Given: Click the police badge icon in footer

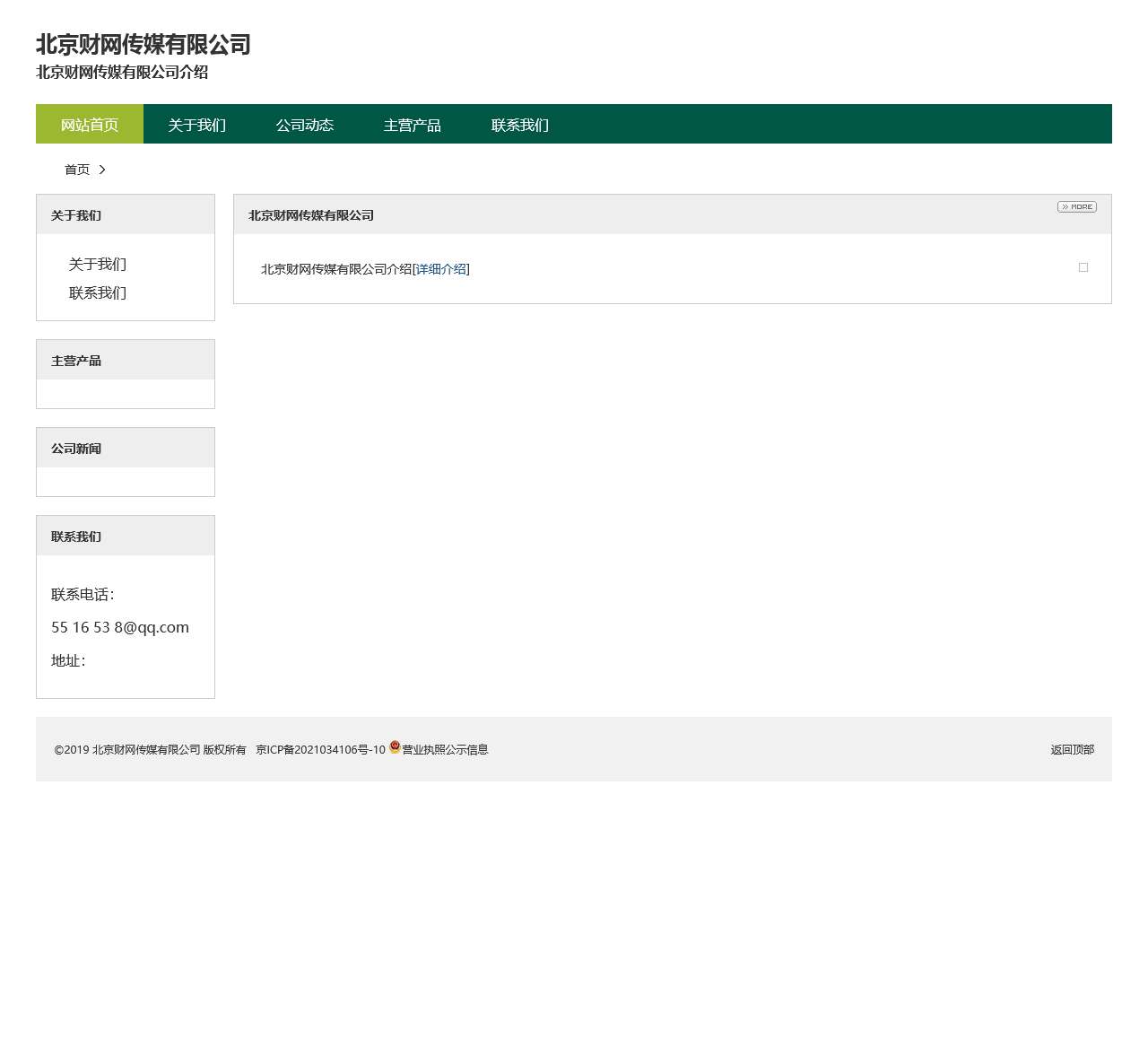Looking at the screenshot, I should coord(395,747).
